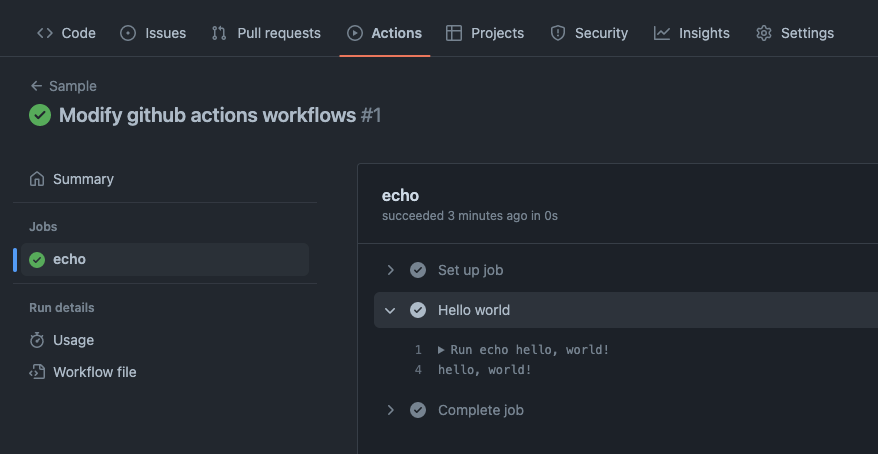Click the Summary home icon
Image resolution: width=878 pixels, height=454 pixels.
click(37, 179)
